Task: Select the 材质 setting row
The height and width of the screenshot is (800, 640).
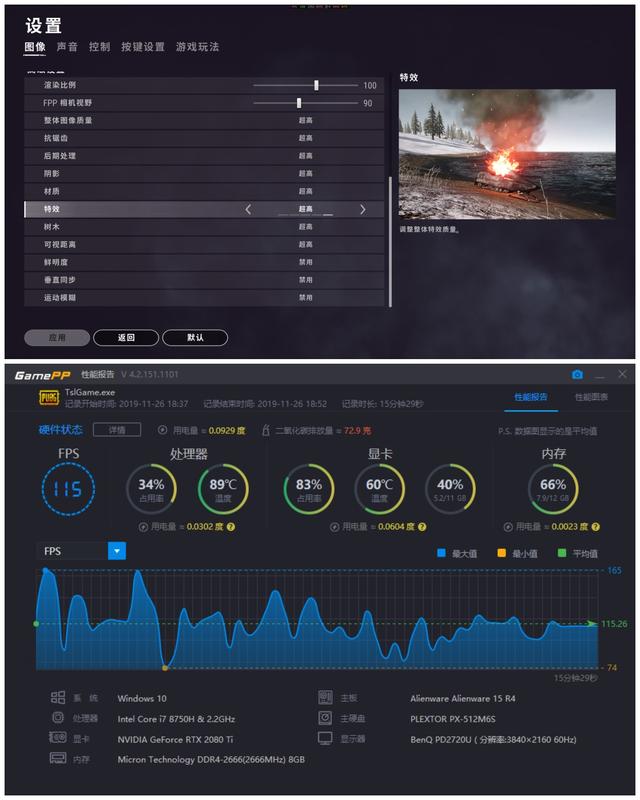Action: (x=204, y=191)
